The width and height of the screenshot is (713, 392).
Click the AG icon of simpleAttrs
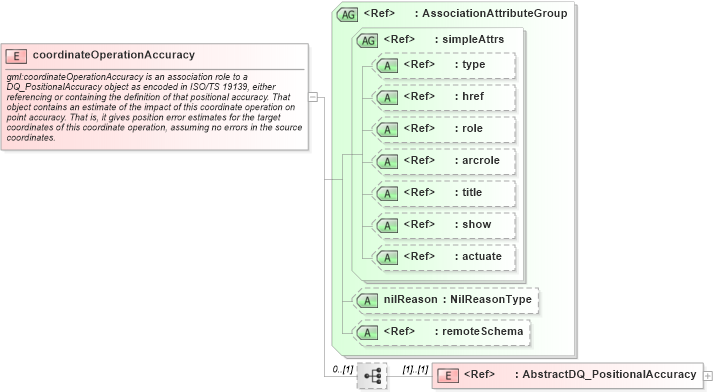pos(367,40)
